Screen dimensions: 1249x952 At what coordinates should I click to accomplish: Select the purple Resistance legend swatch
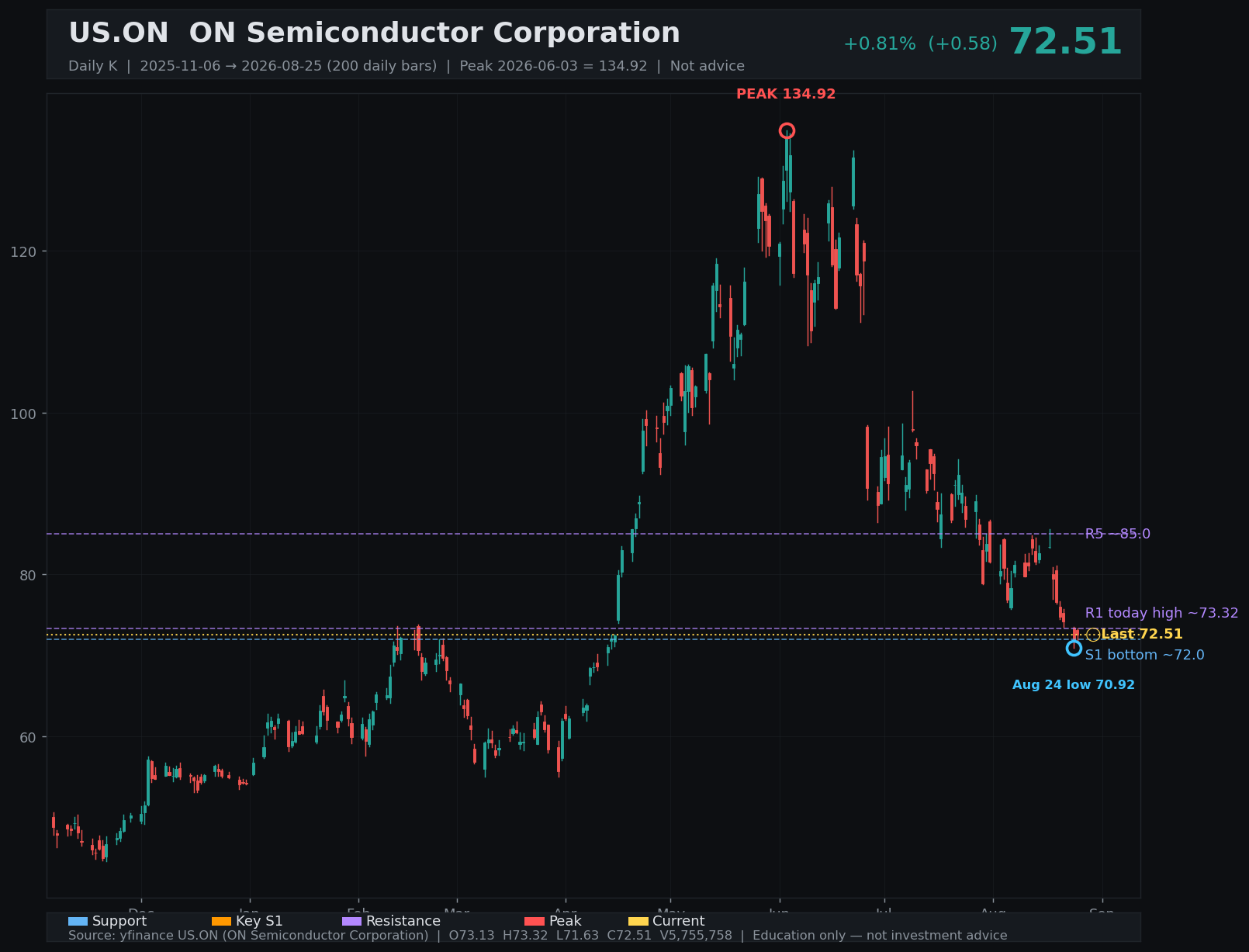point(351,921)
